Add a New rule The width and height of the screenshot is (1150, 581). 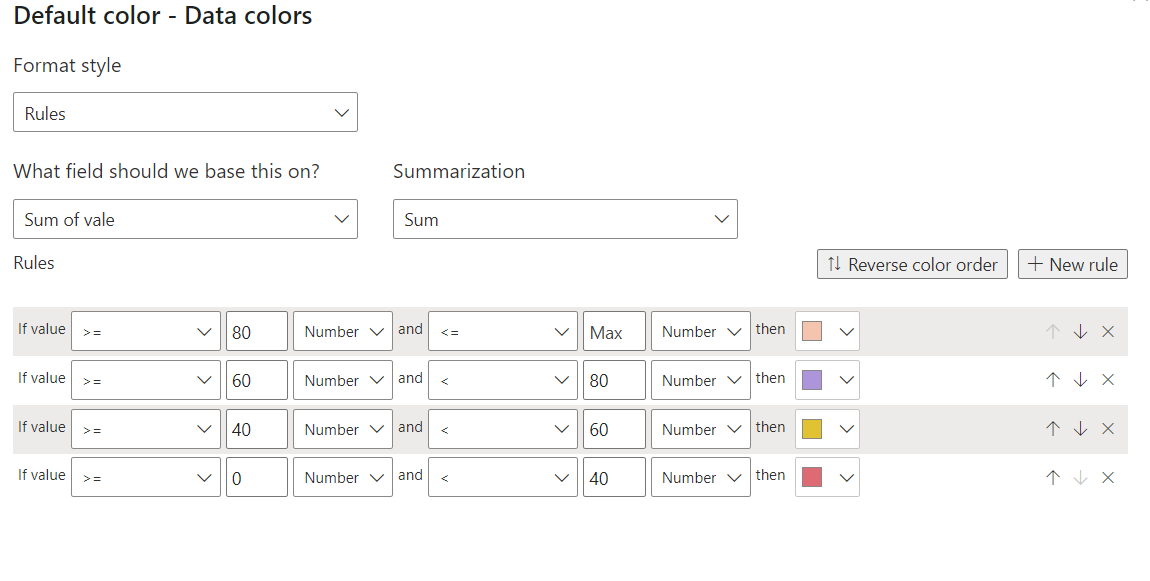click(x=1073, y=264)
